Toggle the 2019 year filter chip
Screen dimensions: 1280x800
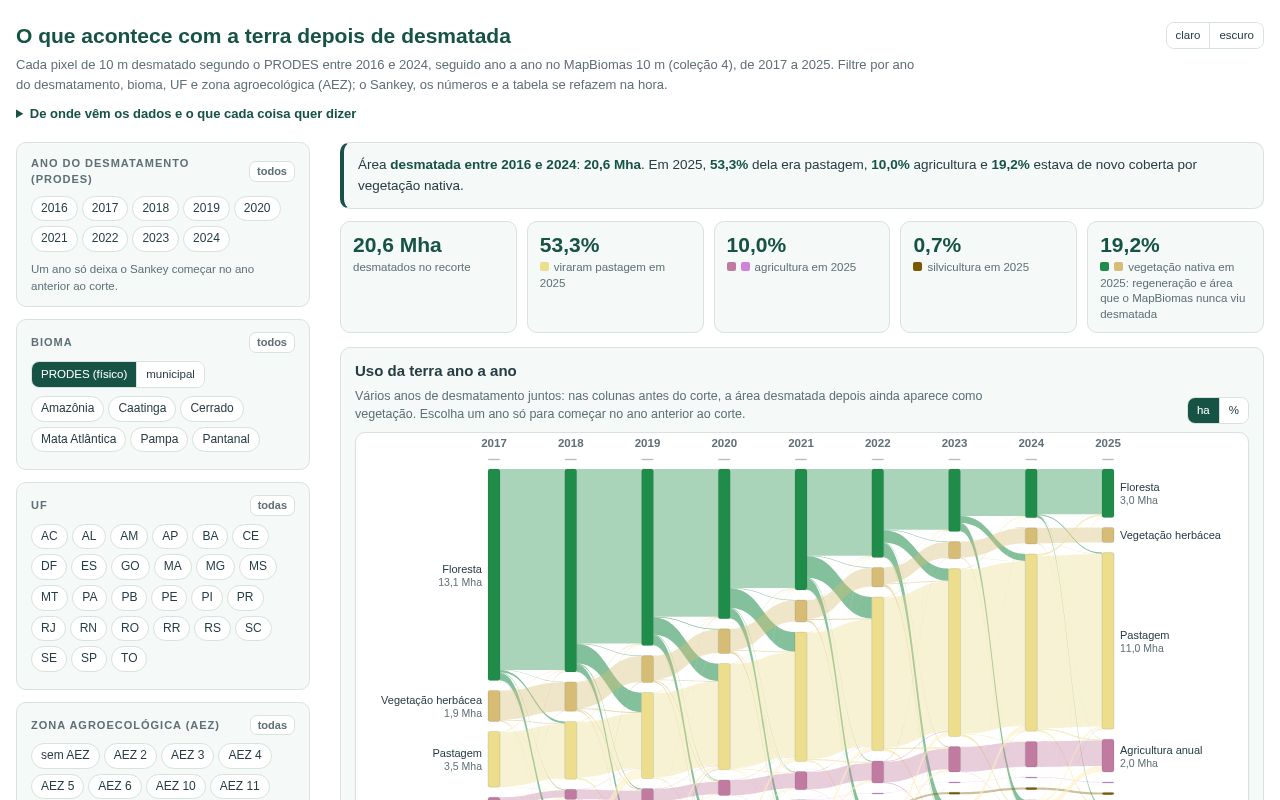click(206, 208)
